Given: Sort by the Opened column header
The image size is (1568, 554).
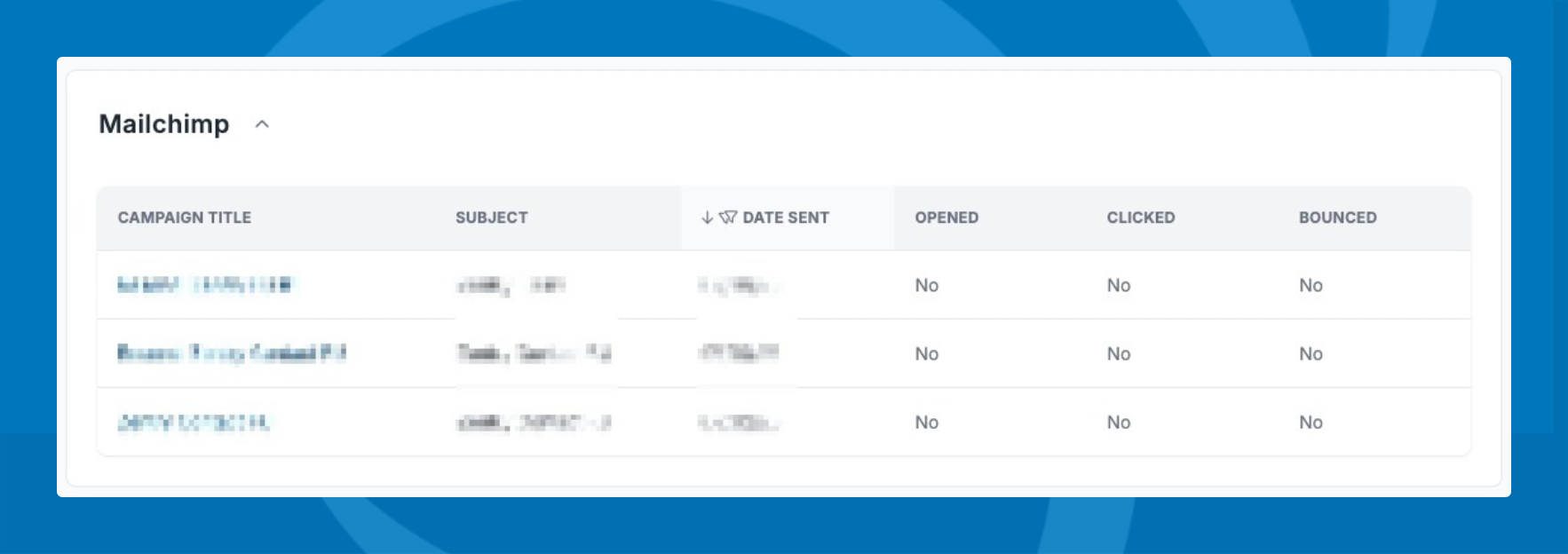Looking at the screenshot, I should click(946, 218).
